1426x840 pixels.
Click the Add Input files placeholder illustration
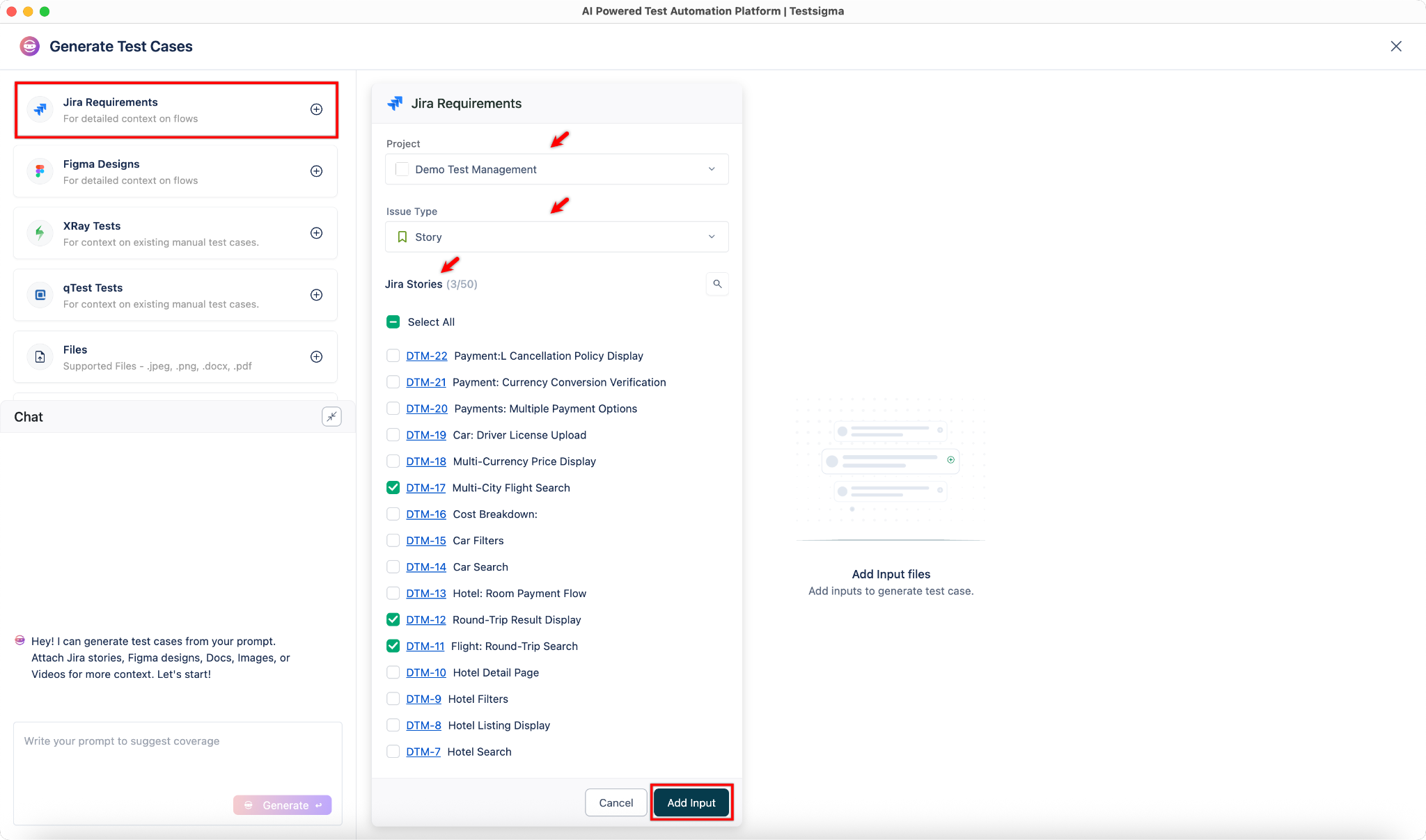pos(891,470)
